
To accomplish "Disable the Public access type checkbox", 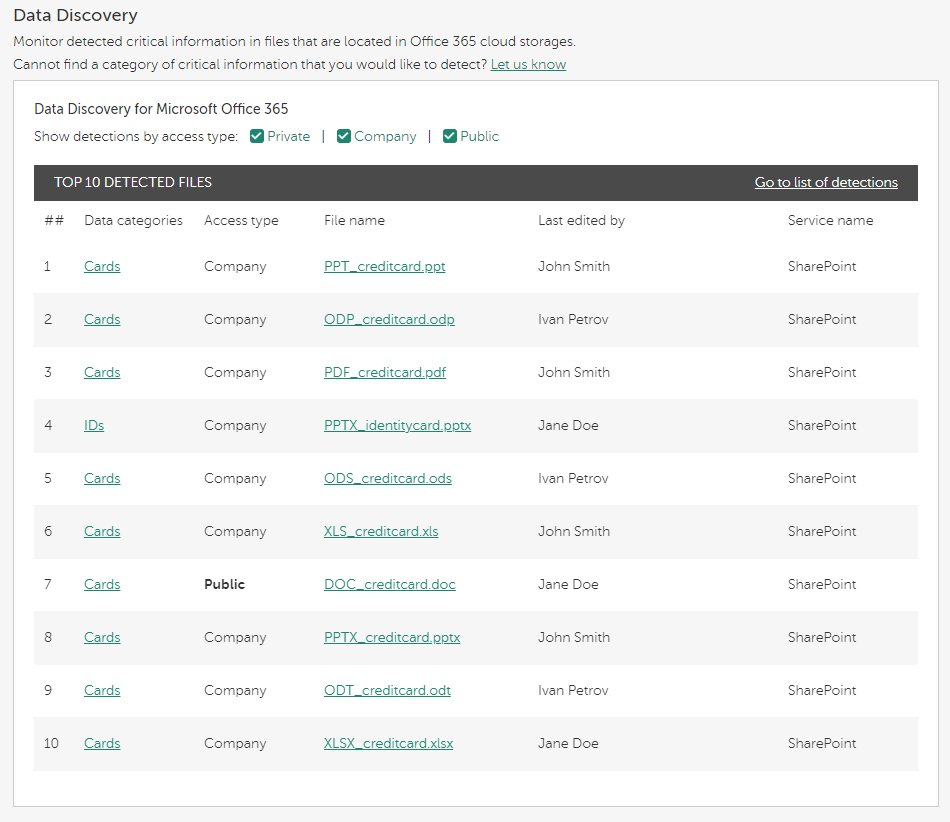I will pyautogui.click(x=450, y=136).
